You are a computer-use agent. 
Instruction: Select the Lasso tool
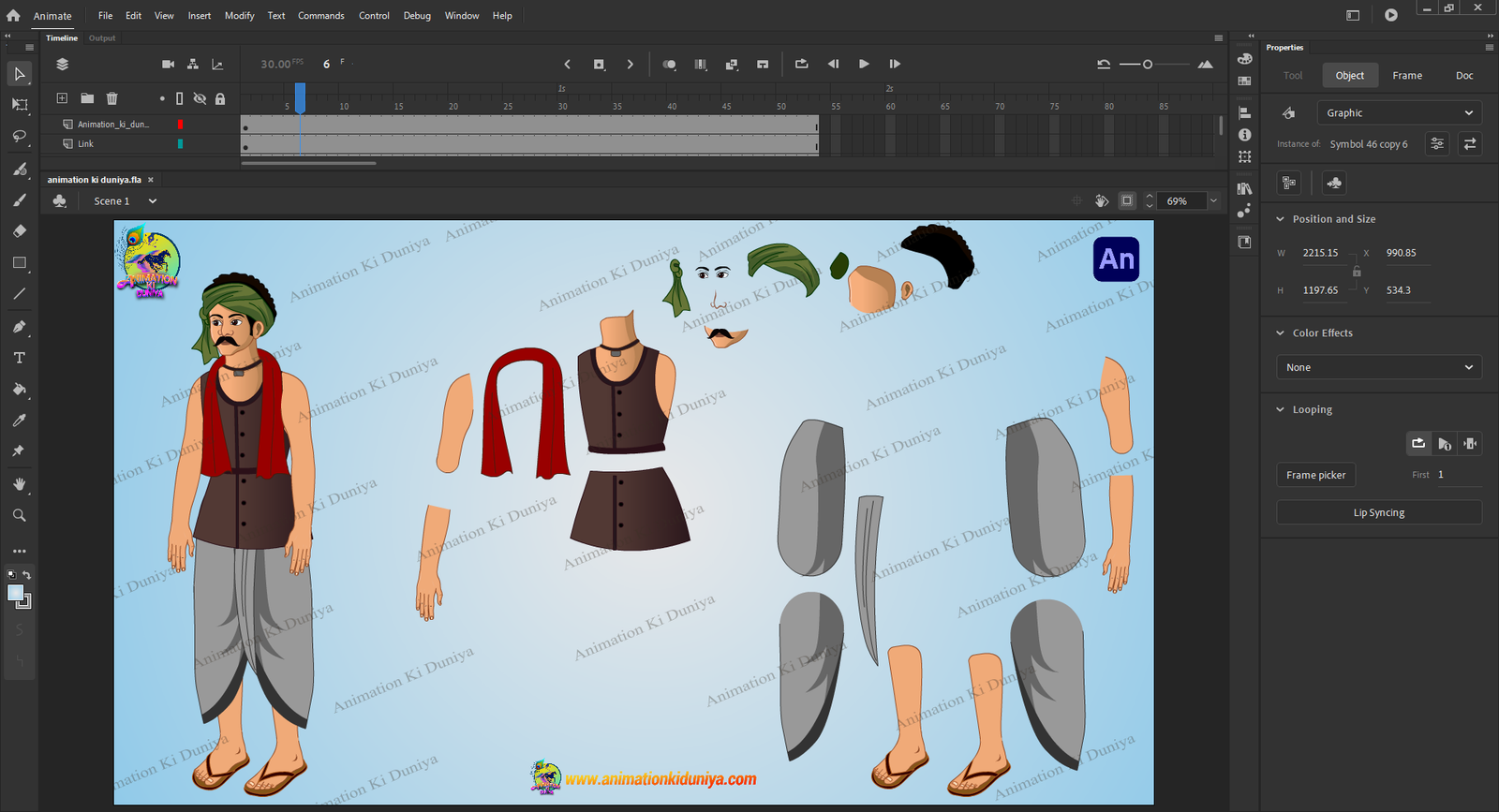20,137
